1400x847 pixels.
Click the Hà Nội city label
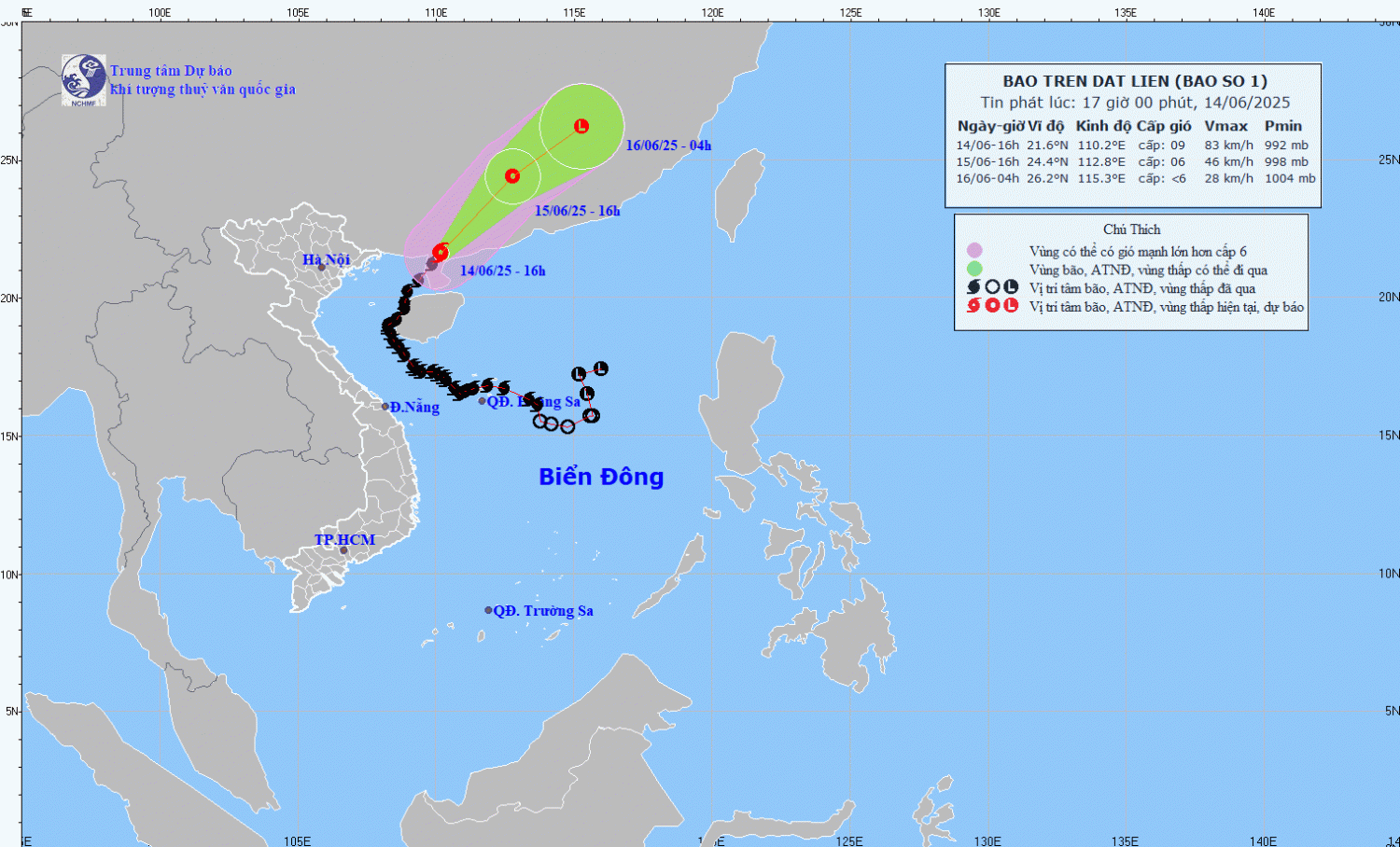(x=326, y=259)
